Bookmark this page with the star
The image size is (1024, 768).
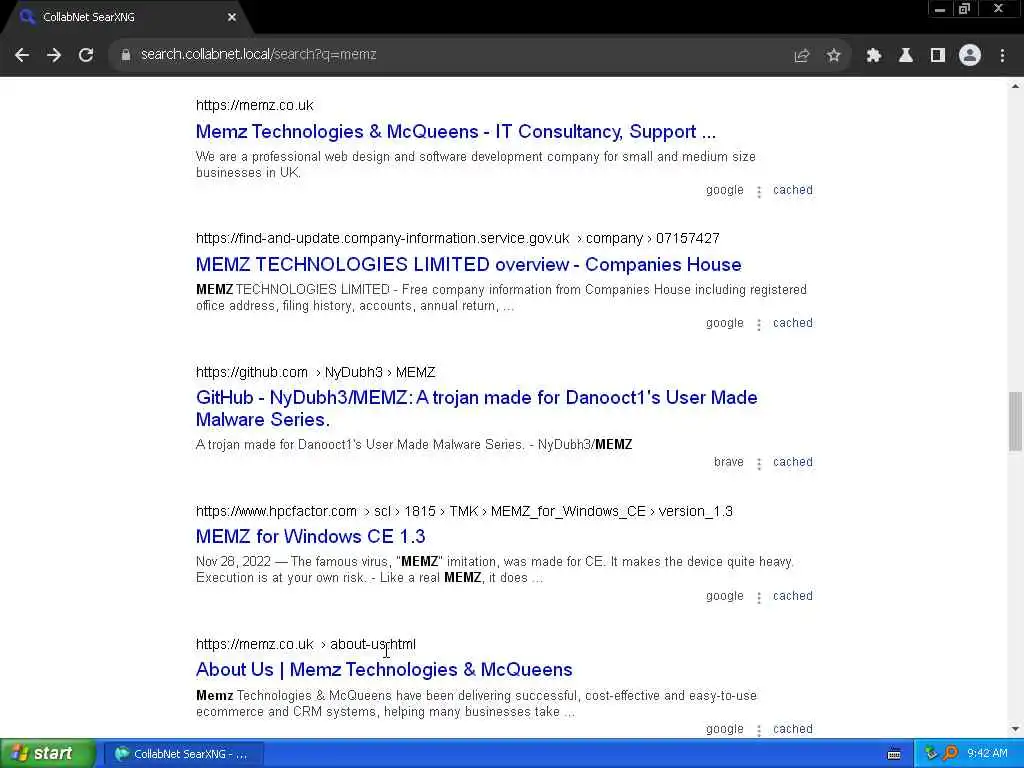pos(833,56)
